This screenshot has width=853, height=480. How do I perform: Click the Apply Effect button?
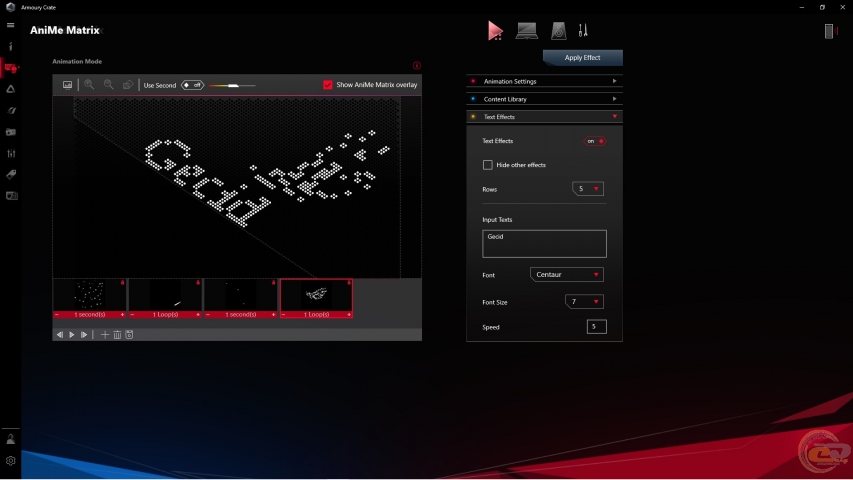pos(583,58)
